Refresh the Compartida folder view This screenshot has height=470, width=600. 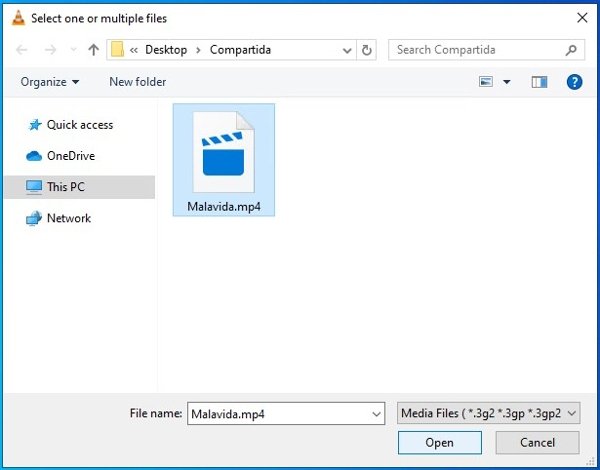(x=367, y=50)
